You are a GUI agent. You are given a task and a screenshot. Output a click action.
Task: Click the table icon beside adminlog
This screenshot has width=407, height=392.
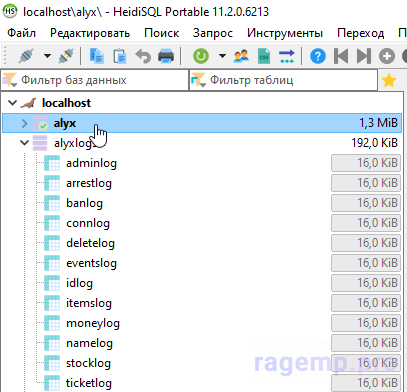click(x=52, y=163)
